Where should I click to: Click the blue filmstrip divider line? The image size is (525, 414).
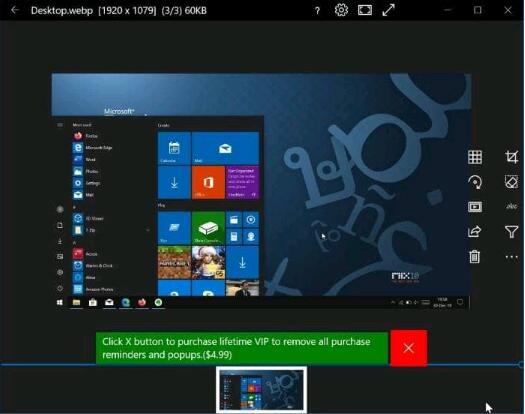[261, 364]
